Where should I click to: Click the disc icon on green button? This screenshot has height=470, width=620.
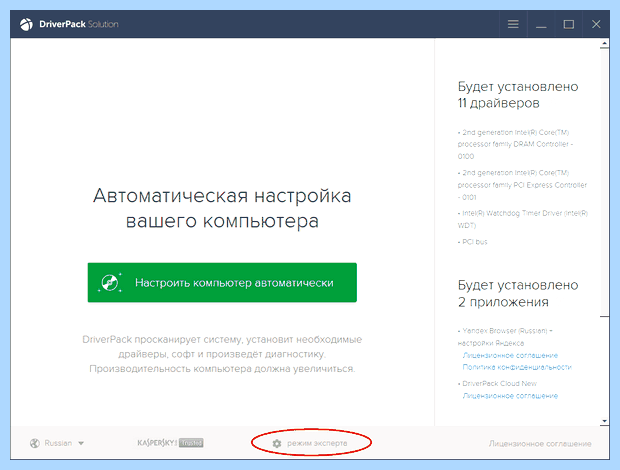tap(110, 283)
